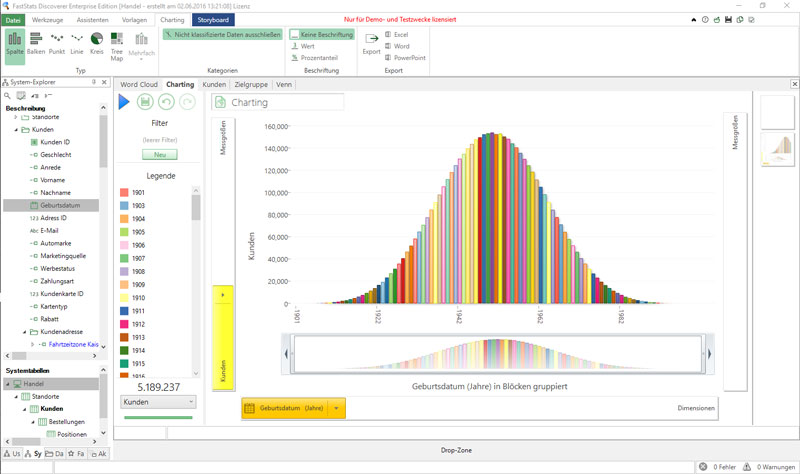Redo the action in Charting panel
The width and height of the screenshot is (800, 474).
click(187, 102)
